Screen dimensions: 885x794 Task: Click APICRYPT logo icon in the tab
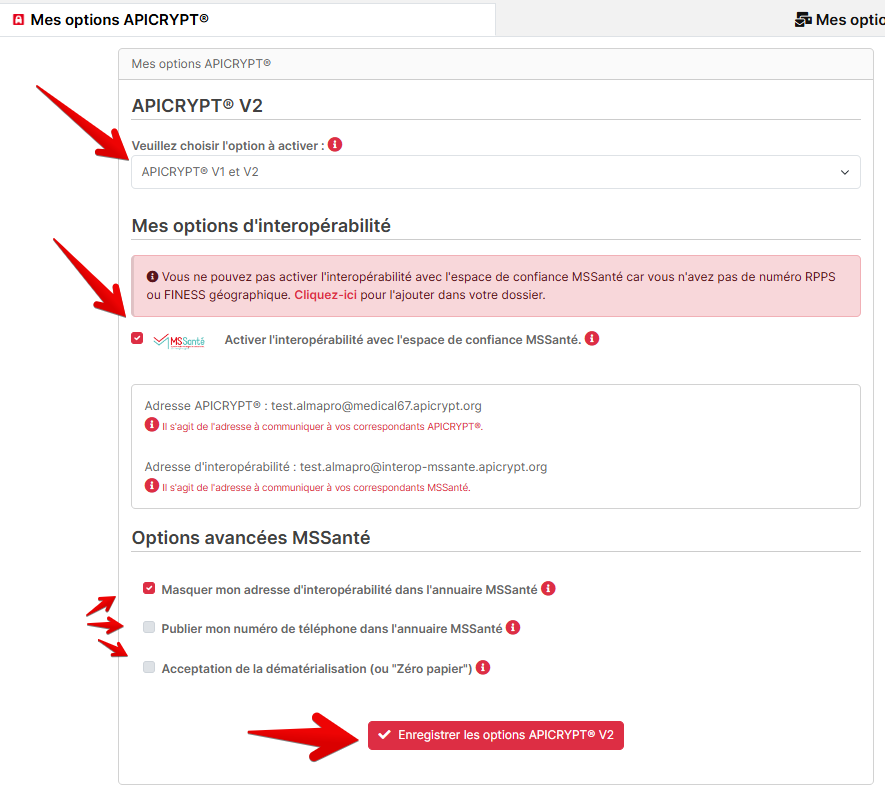tap(19, 20)
